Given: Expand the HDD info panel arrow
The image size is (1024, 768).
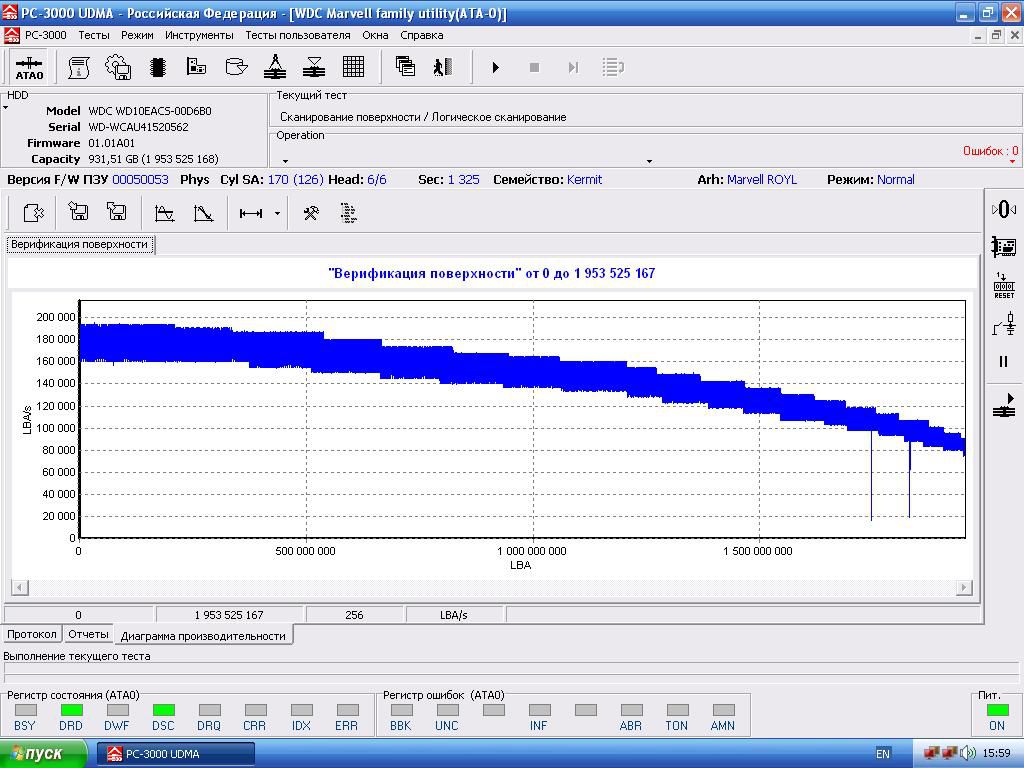Looking at the screenshot, I should (6, 107).
